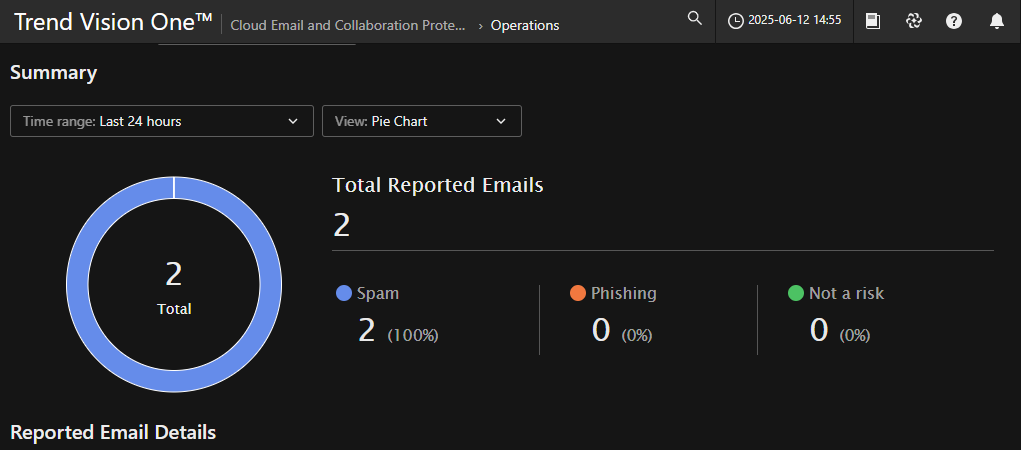Click the blue ring of the donut chart
The height and width of the screenshot is (450, 1021).
(x=78, y=285)
